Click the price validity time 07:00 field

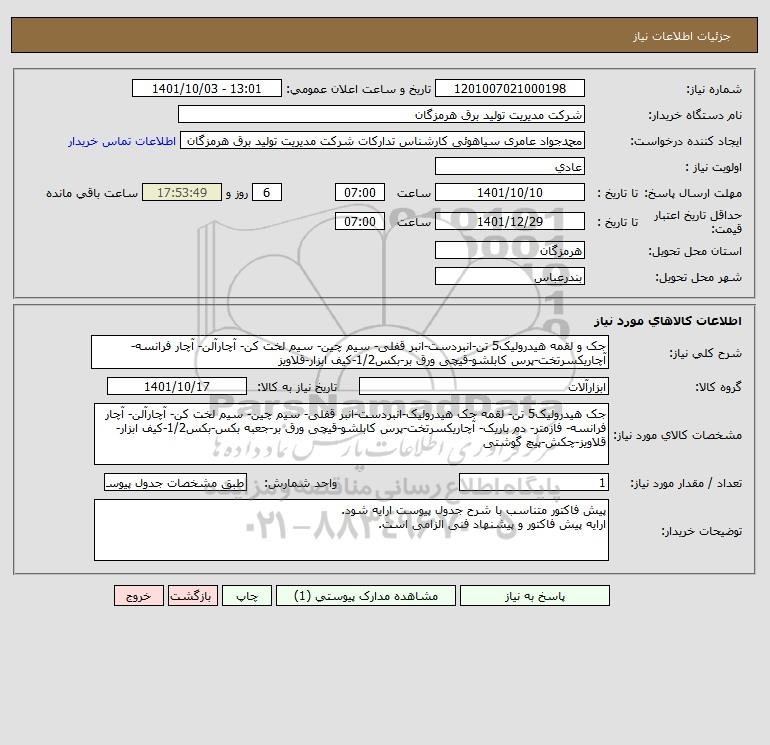click(359, 221)
